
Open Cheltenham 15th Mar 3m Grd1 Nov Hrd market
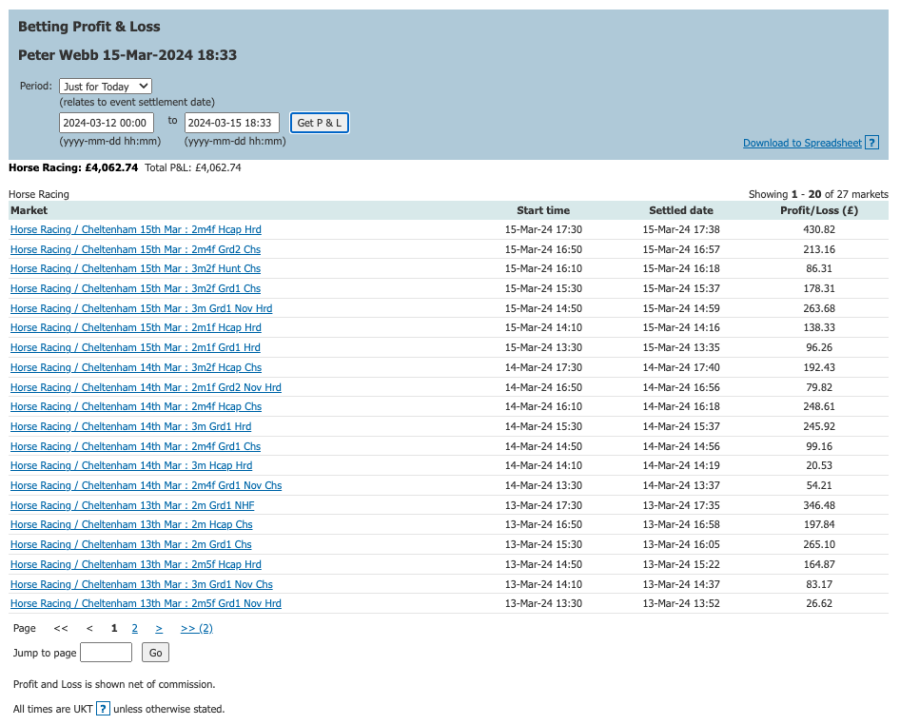click(141, 308)
